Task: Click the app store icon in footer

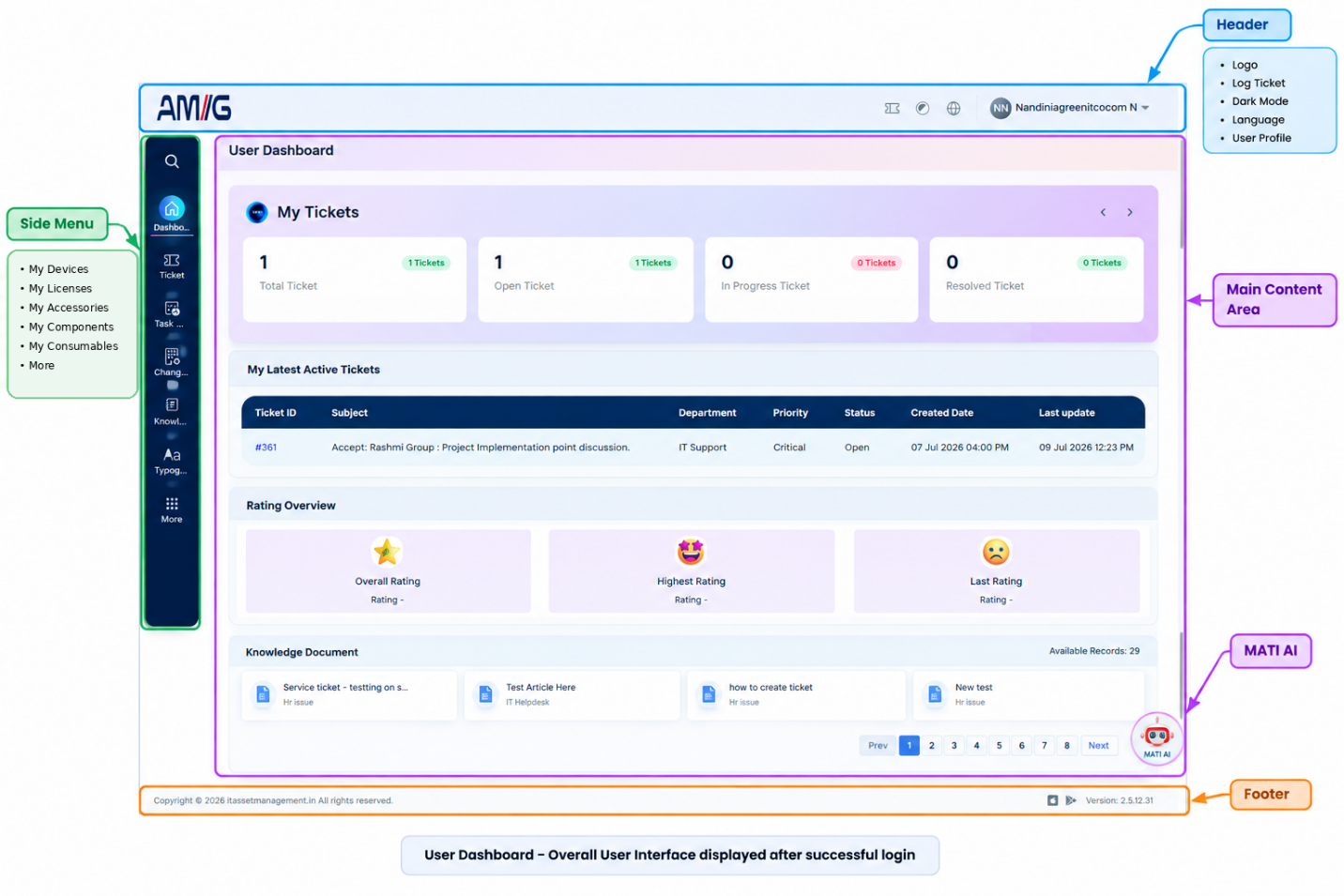Action: click(1052, 800)
